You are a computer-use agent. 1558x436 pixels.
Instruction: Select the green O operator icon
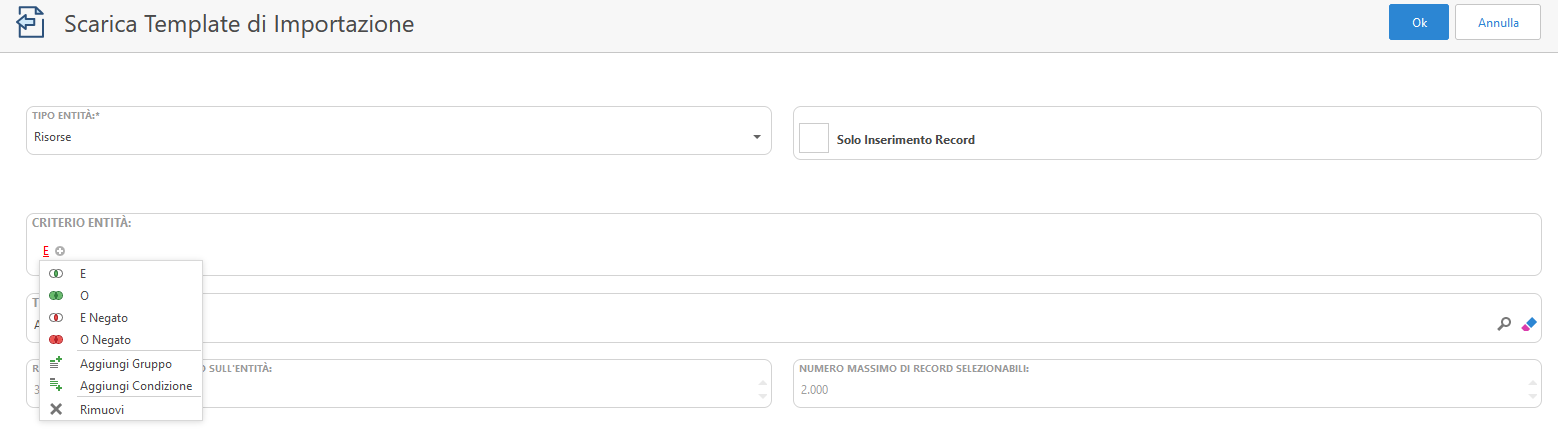pyautogui.click(x=56, y=295)
